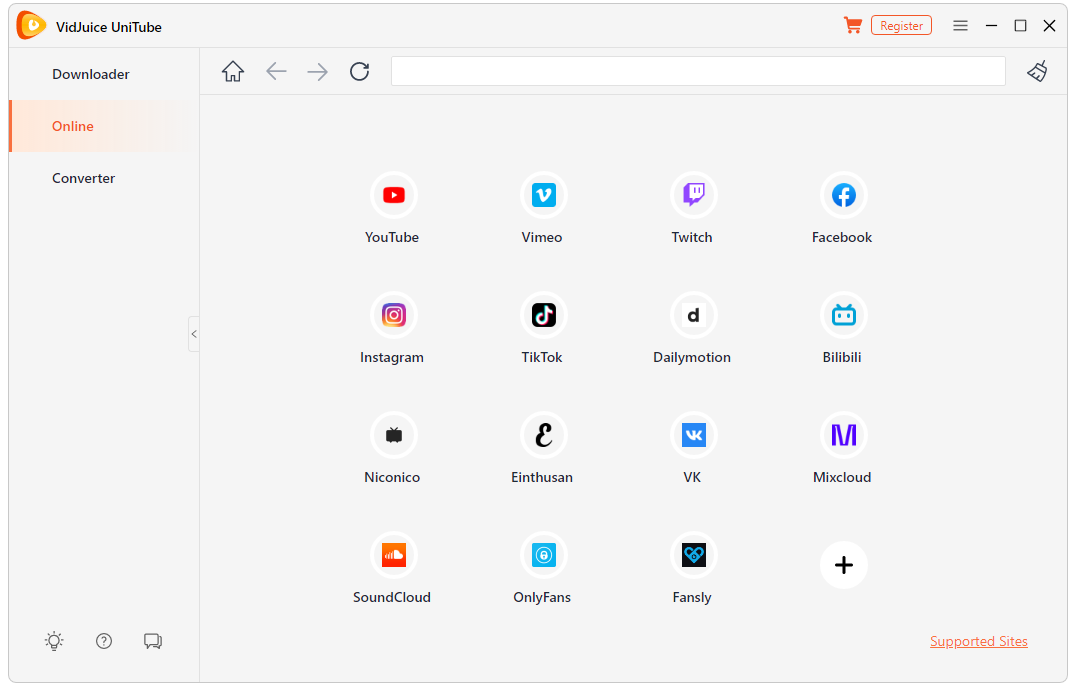
Task: Click the Facebook text label
Action: point(842,237)
